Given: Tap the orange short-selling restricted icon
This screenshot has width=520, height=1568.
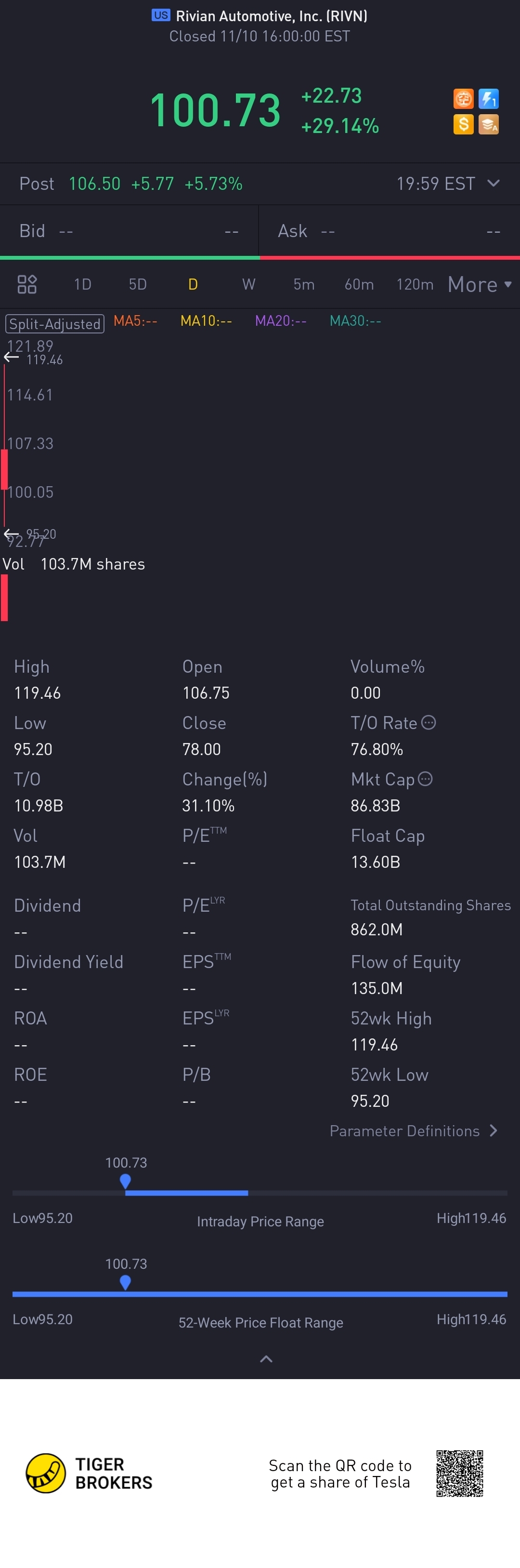Looking at the screenshot, I should point(464,99).
